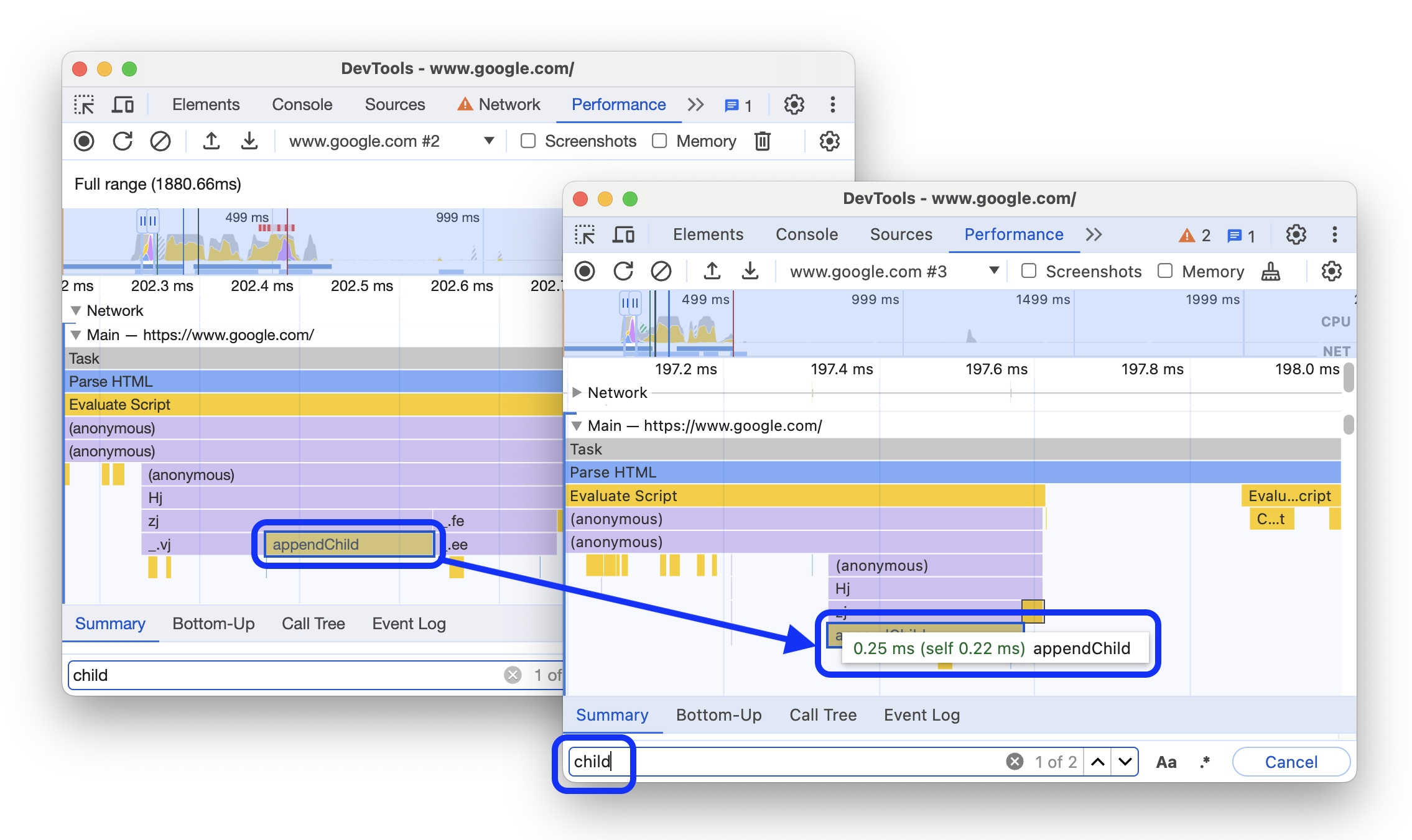This screenshot has height=840, width=1412.
Task: Enable Screenshots in front DevTools panel
Action: tap(1028, 272)
